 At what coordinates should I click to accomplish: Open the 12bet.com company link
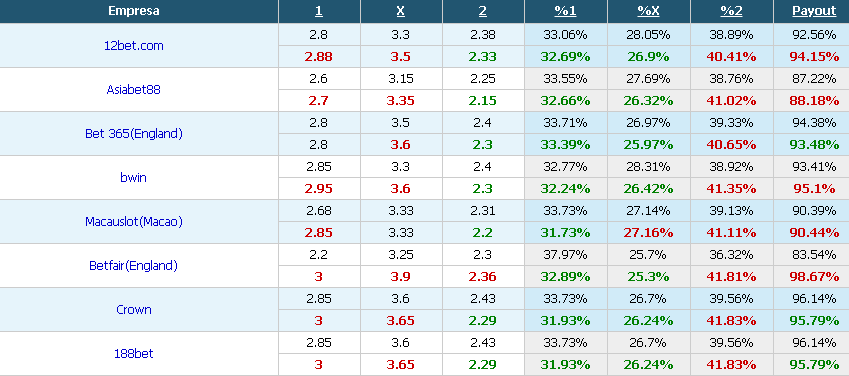tap(134, 46)
